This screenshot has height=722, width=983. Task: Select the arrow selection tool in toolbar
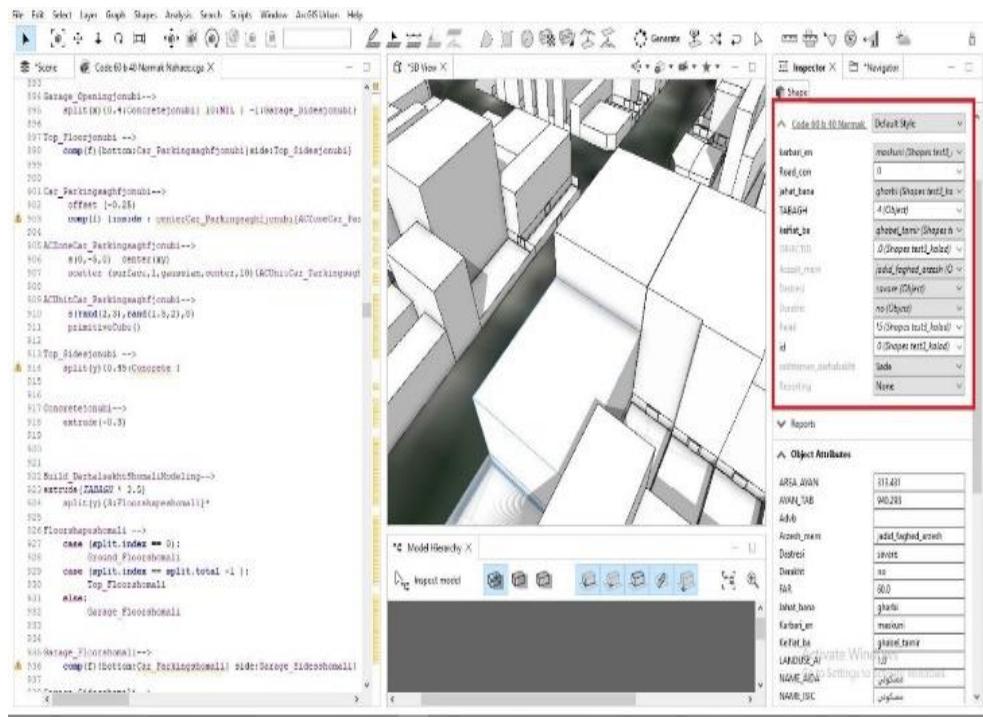click(17, 38)
